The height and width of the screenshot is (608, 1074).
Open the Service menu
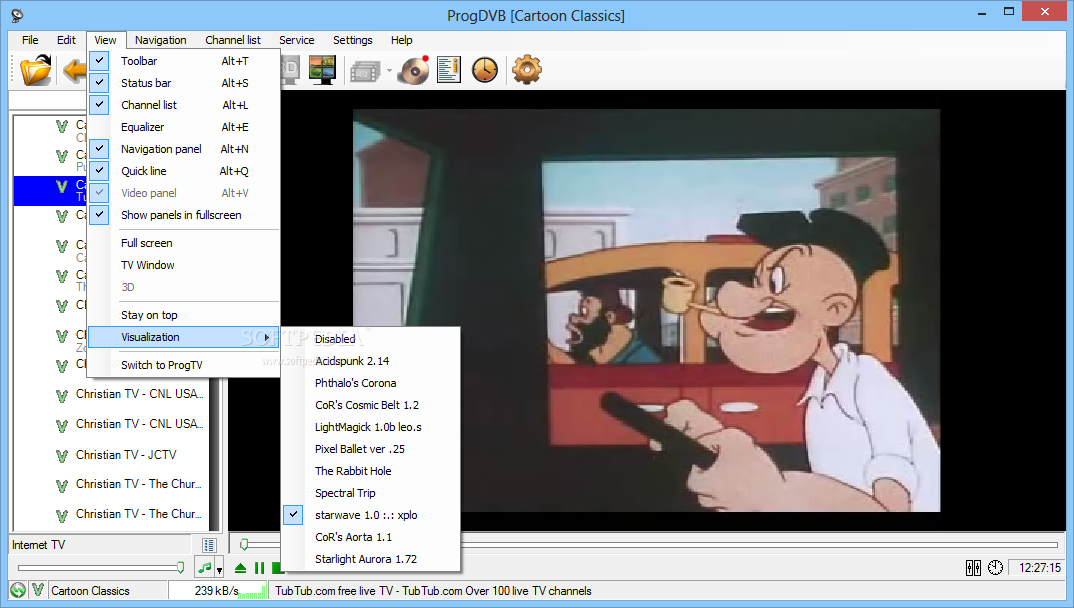[297, 40]
